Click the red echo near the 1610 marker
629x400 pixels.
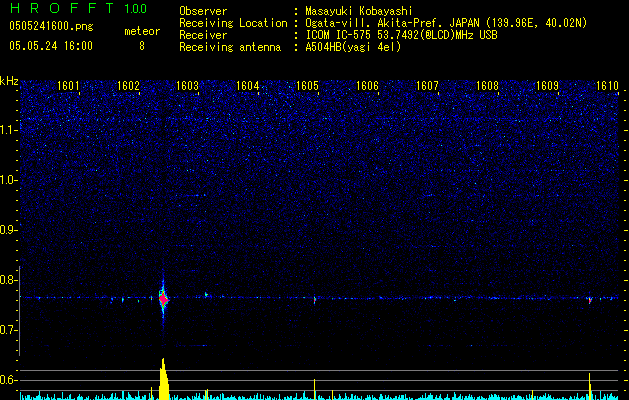coord(590,300)
